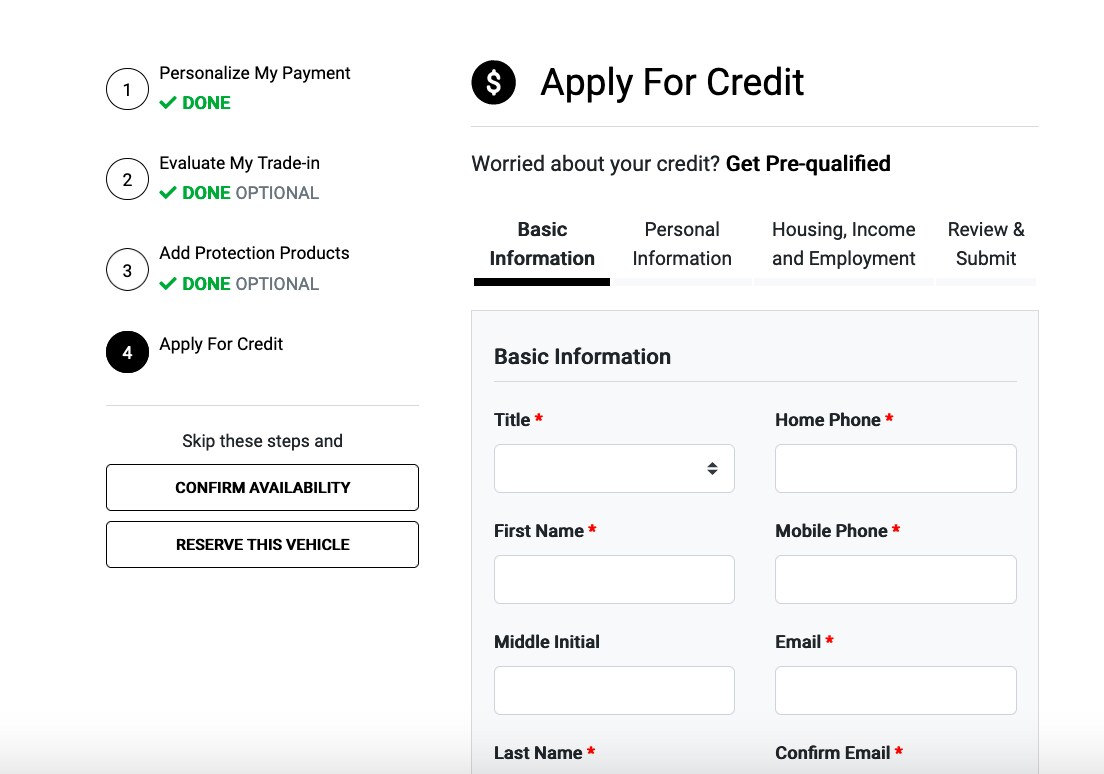Click the dollar sign Apply For Credit icon
1104x774 pixels.
tap(494, 82)
